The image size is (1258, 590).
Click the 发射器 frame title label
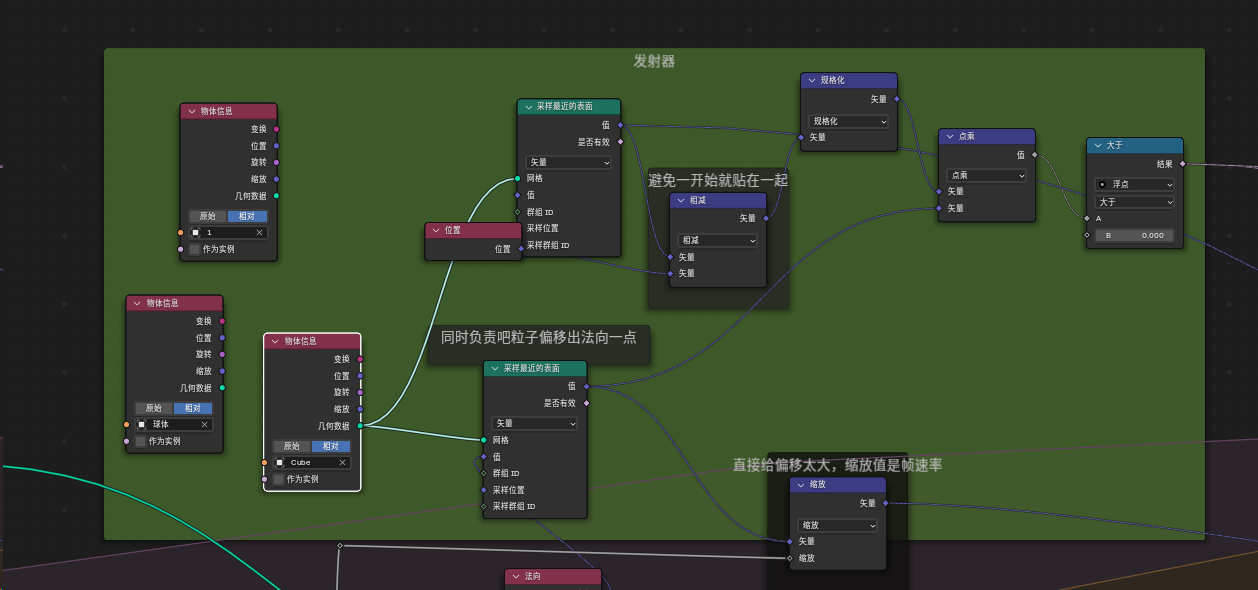[654, 61]
